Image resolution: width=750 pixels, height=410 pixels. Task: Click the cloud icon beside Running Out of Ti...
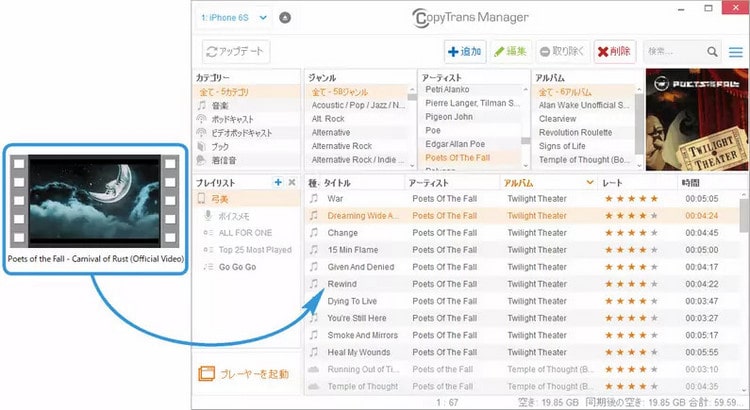pyautogui.click(x=314, y=369)
